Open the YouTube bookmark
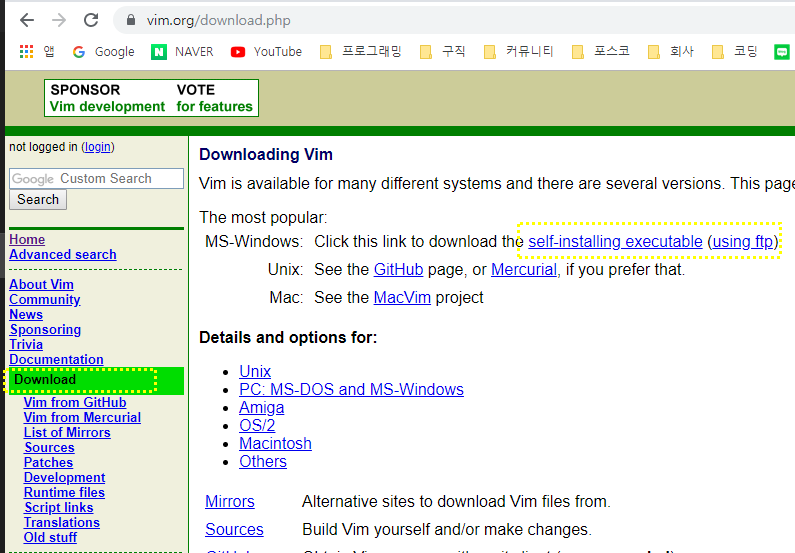Image resolution: width=795 pixels, height=553 pixels. point(266,52)
